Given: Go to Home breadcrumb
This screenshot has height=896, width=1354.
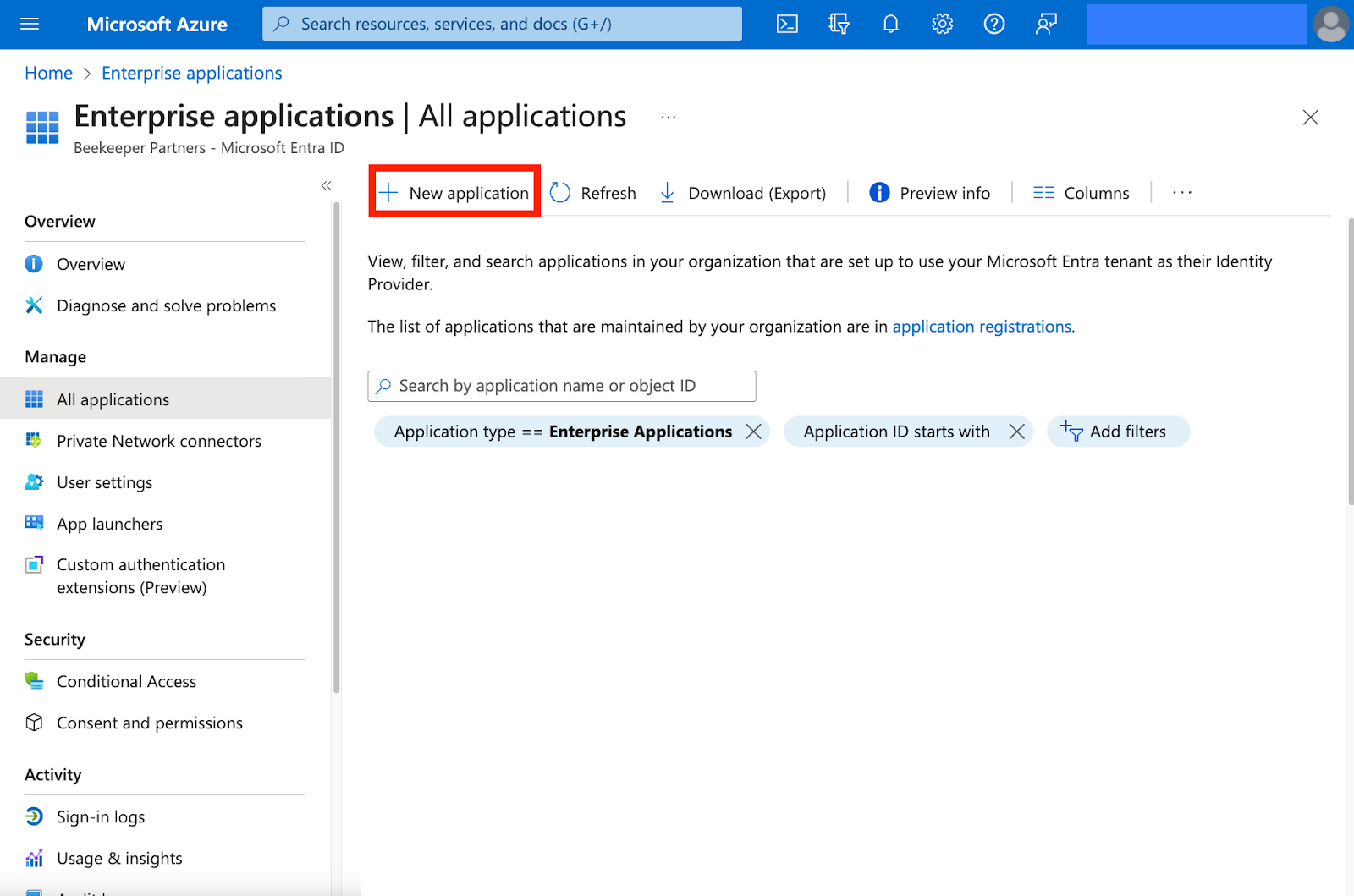Looking at the screenshot, I should (48, 73).
